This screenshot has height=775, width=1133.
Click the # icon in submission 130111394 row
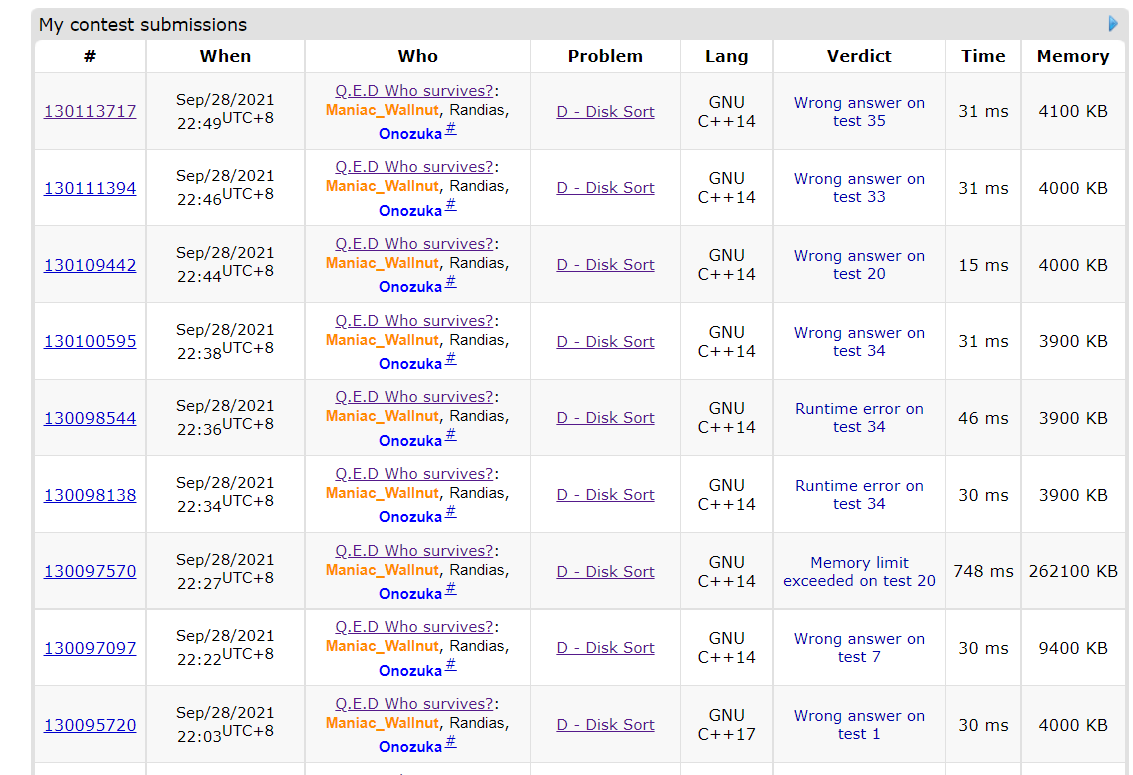point(450,207)
